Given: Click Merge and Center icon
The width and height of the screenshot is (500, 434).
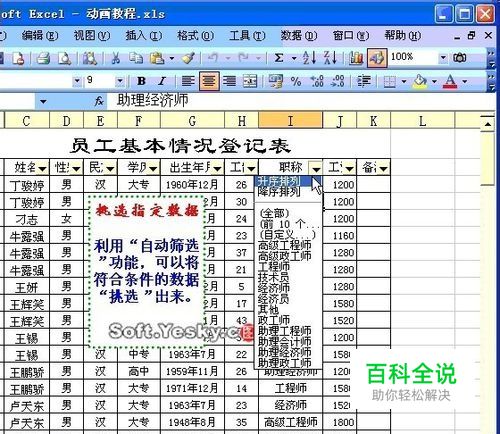Looking at the screenshot, I should pos(250,81).
